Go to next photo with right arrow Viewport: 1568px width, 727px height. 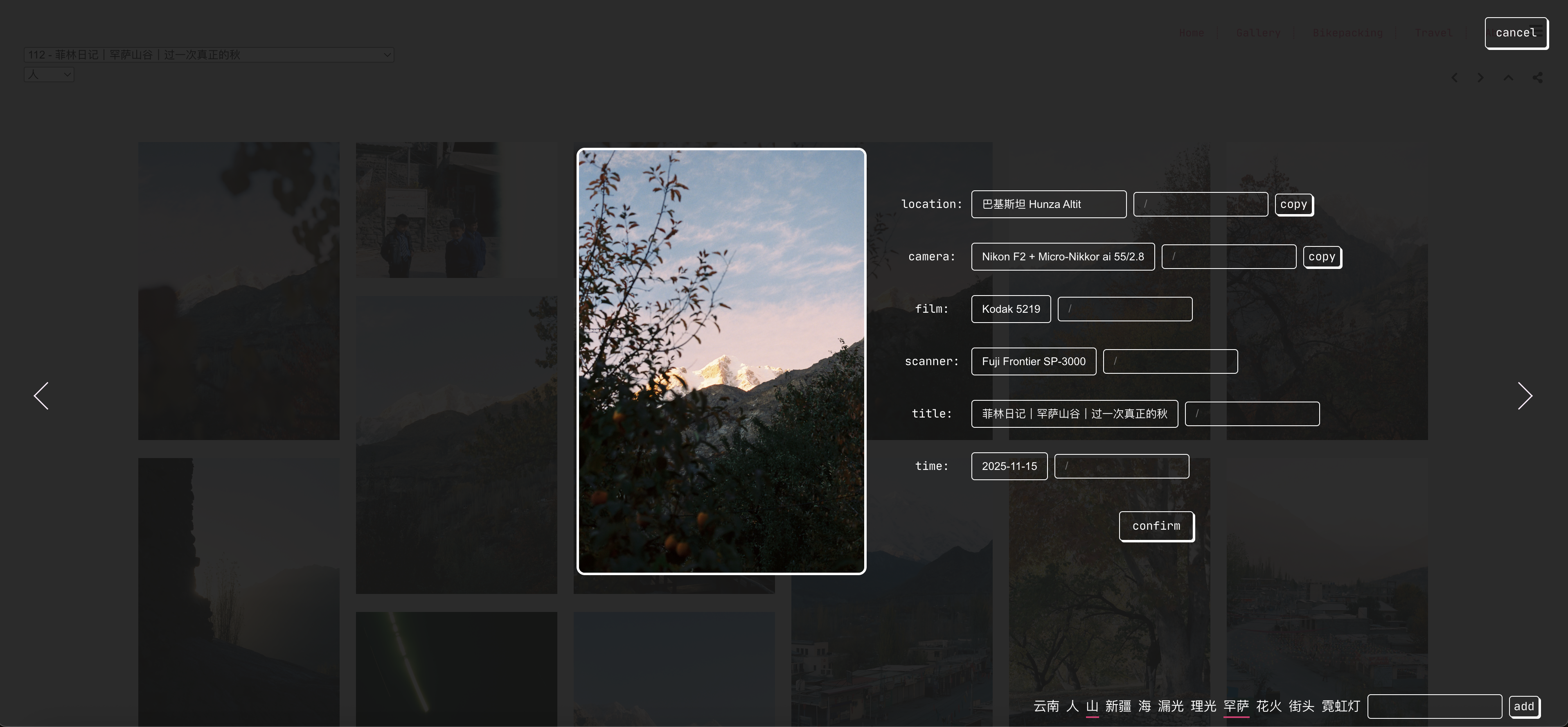click(1525, 396)
